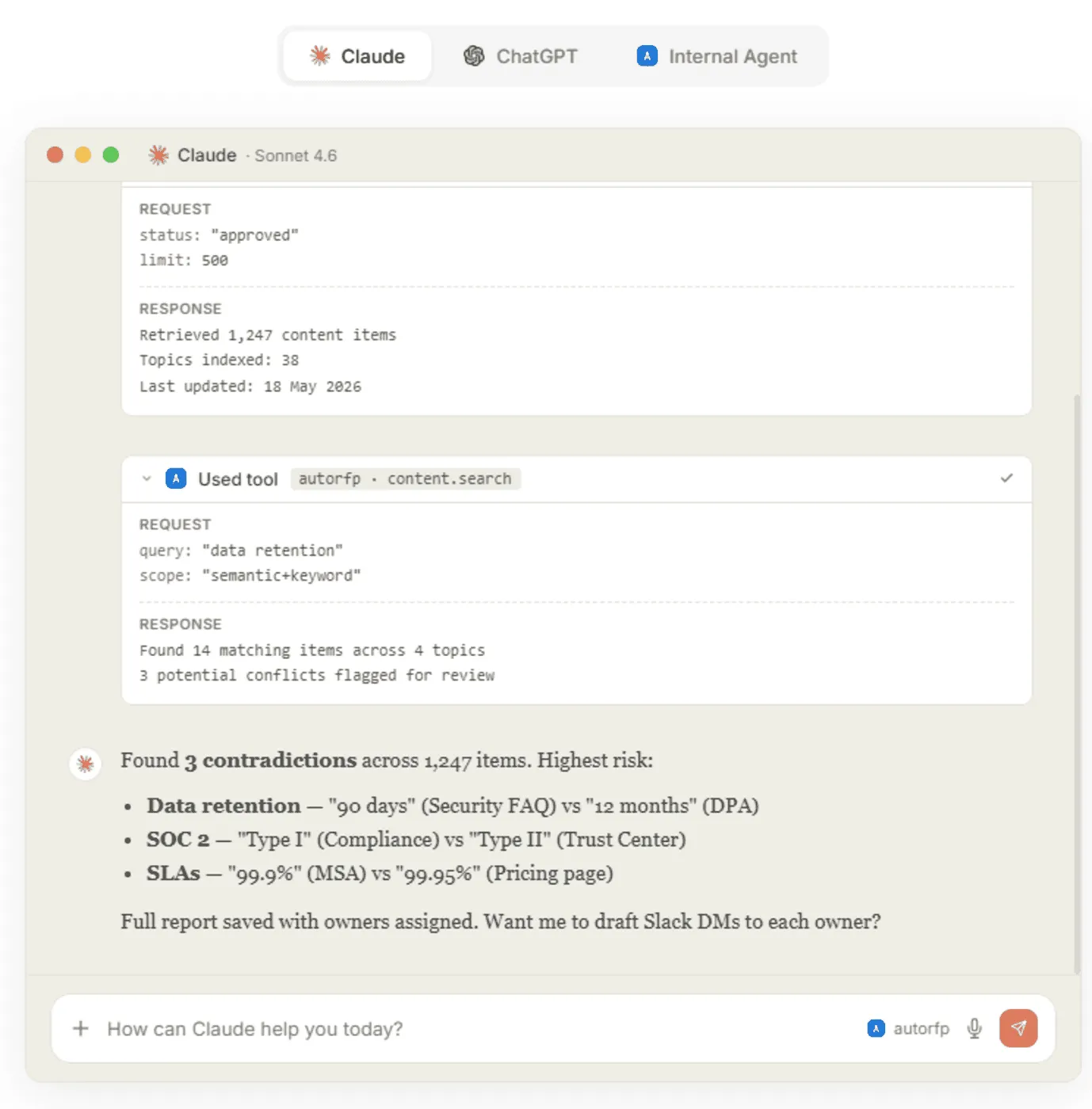Screen dimensions: 1092x1109
Task: Click the 'Used tool' label
Action: (238, 479)
